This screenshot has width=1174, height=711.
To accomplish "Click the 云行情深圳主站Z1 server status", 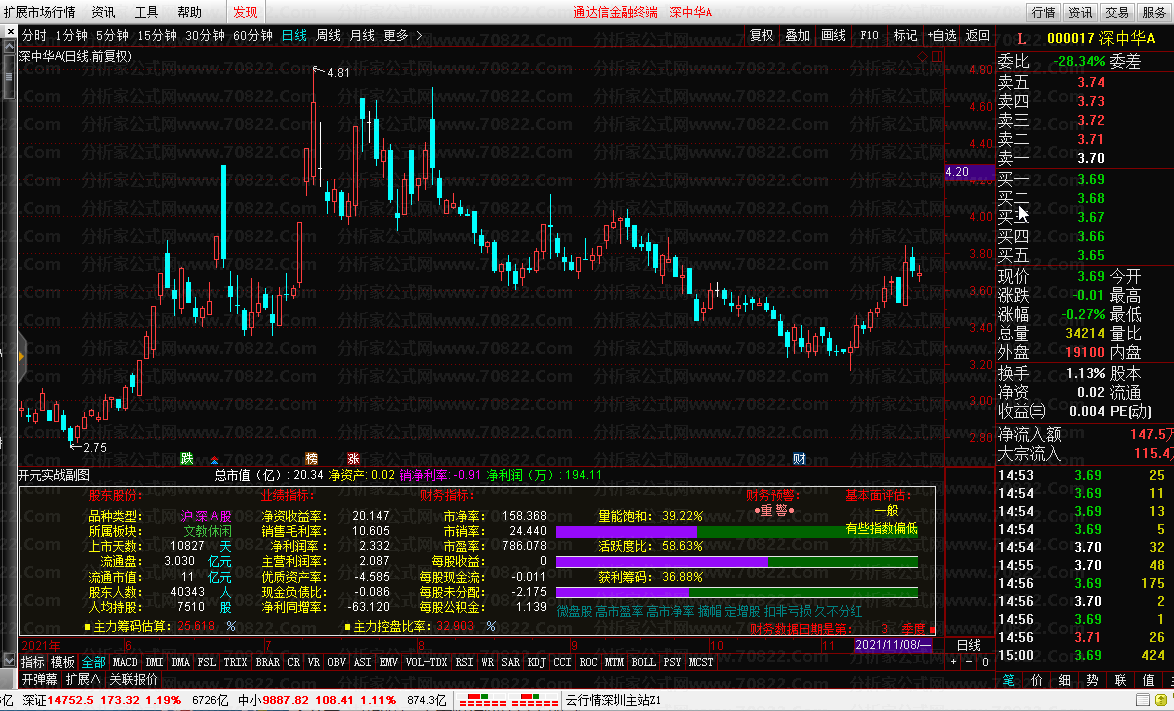I will point(612,701).
